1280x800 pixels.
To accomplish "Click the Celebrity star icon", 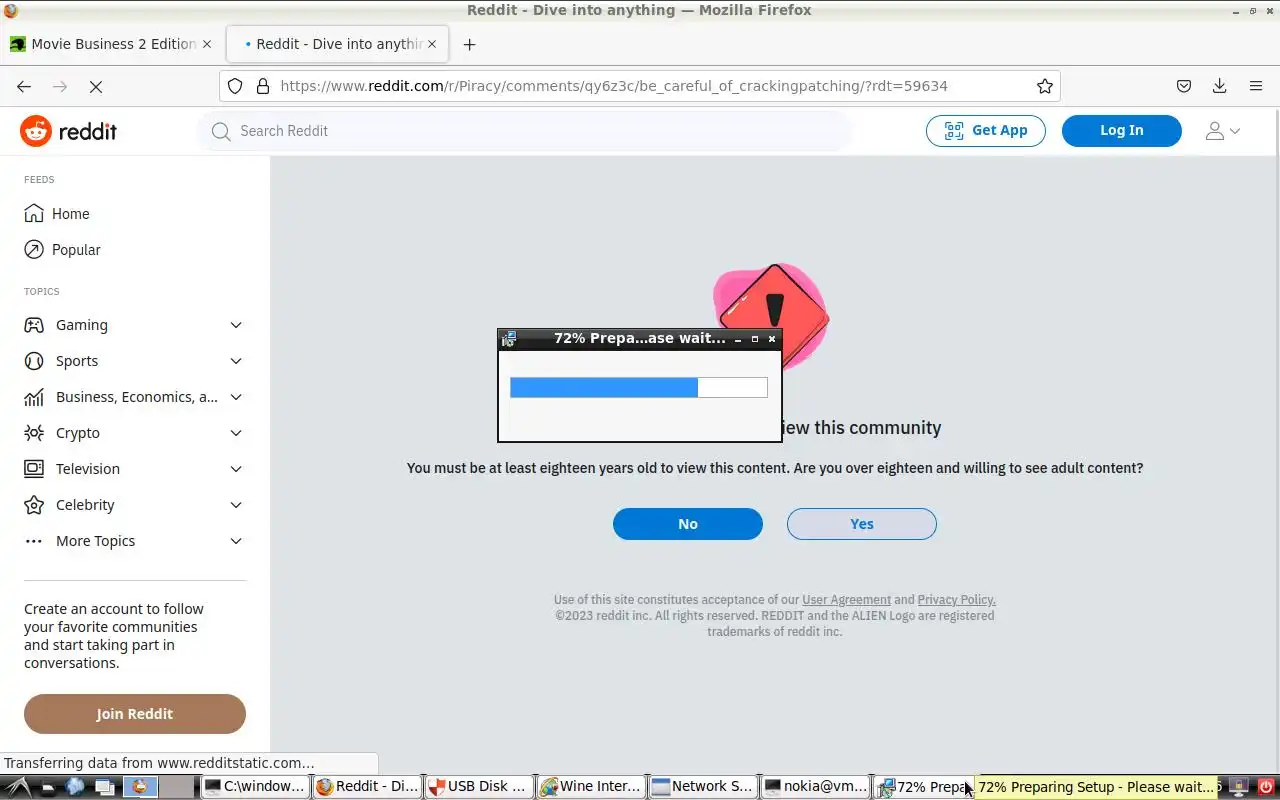I will [x=34, y=505].
